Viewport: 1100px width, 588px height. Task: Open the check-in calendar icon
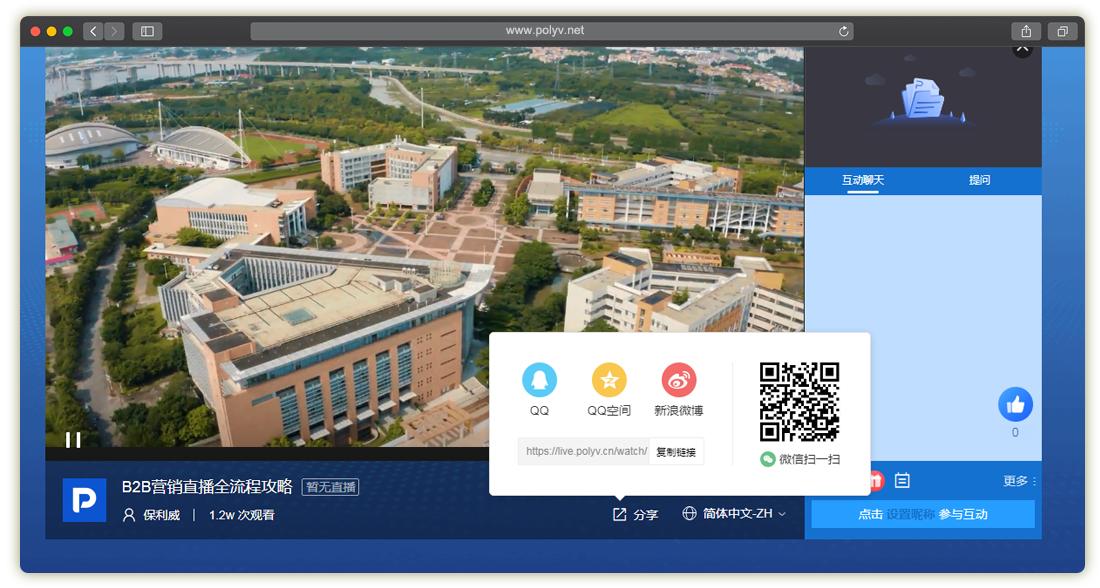coord(902,481)
